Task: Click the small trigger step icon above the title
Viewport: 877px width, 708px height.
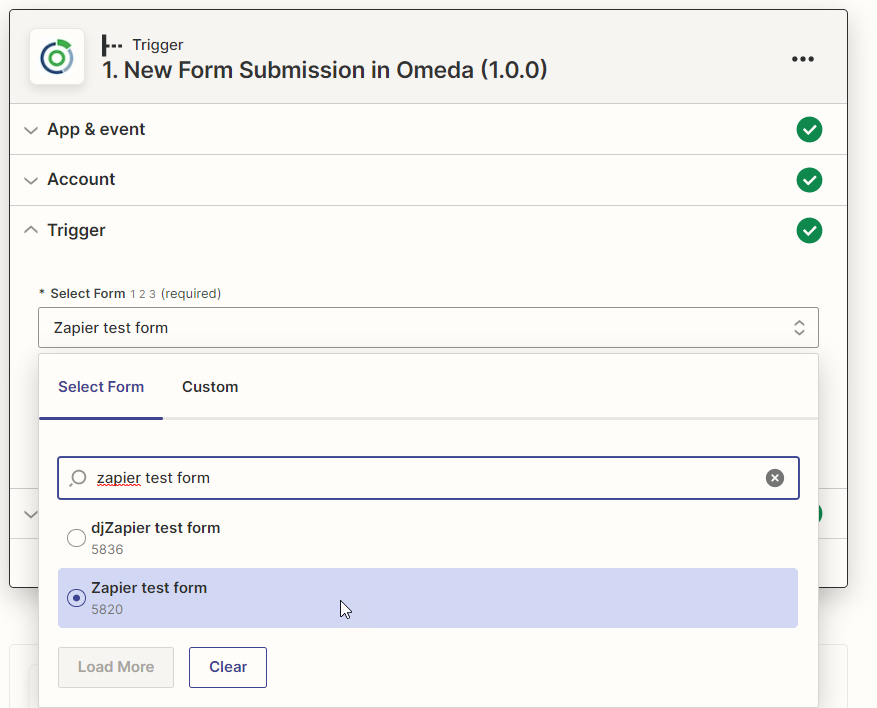Action: pos(112,45)
